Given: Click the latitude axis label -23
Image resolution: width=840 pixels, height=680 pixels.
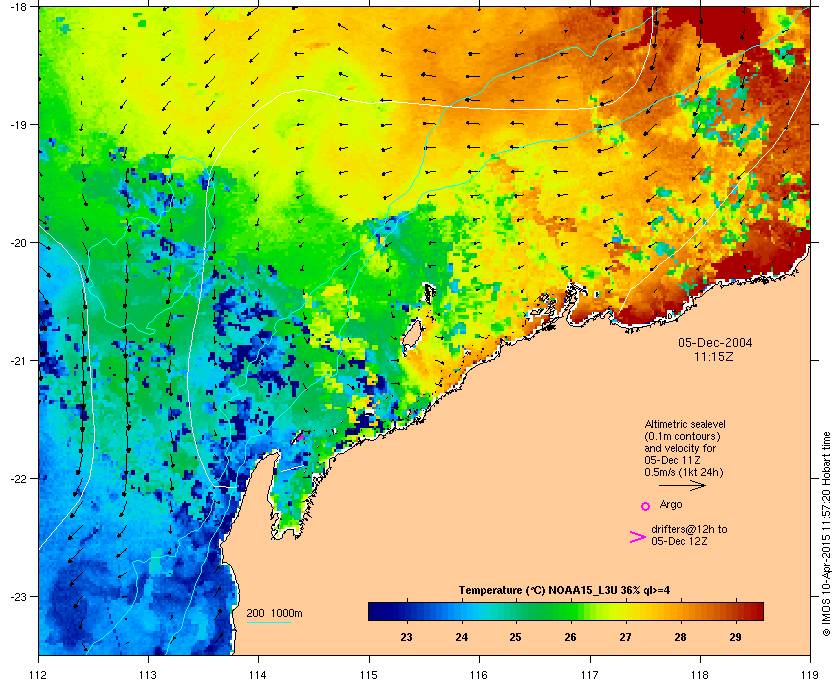Looking at the screenshot, I should tap(18, 596).
